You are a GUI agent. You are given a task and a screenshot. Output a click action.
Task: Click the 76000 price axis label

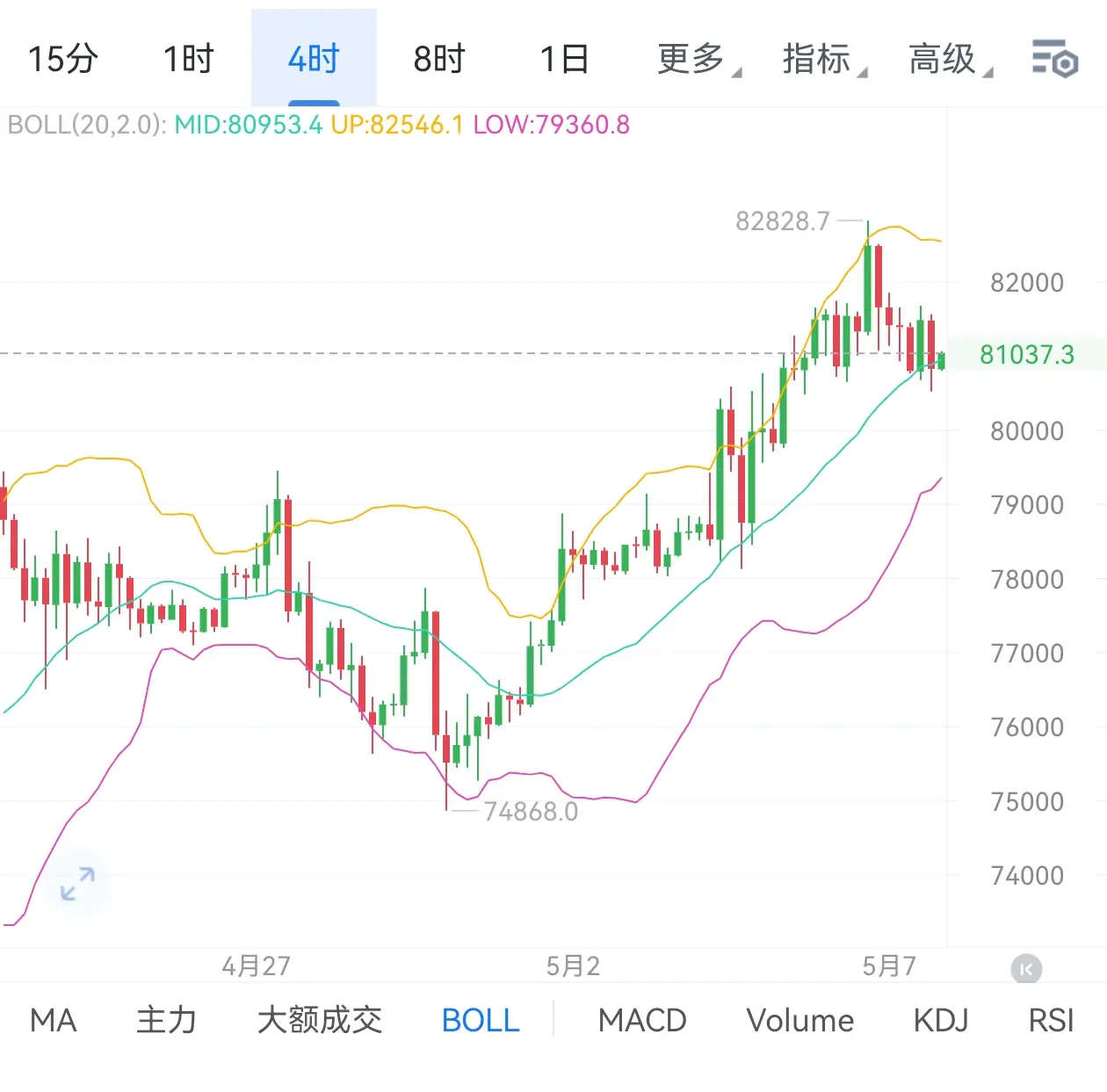(1027, 727)
